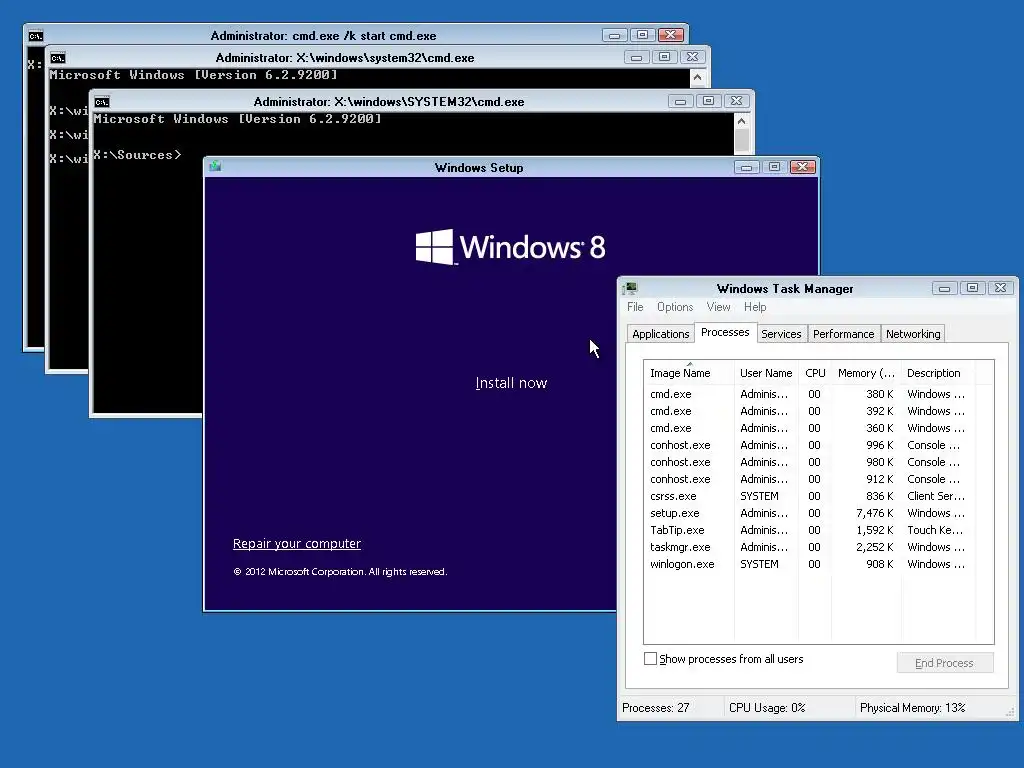Minimize the Windows Setup window
This screenshot has height=768, width=1024.
click(x=746, y=167)
